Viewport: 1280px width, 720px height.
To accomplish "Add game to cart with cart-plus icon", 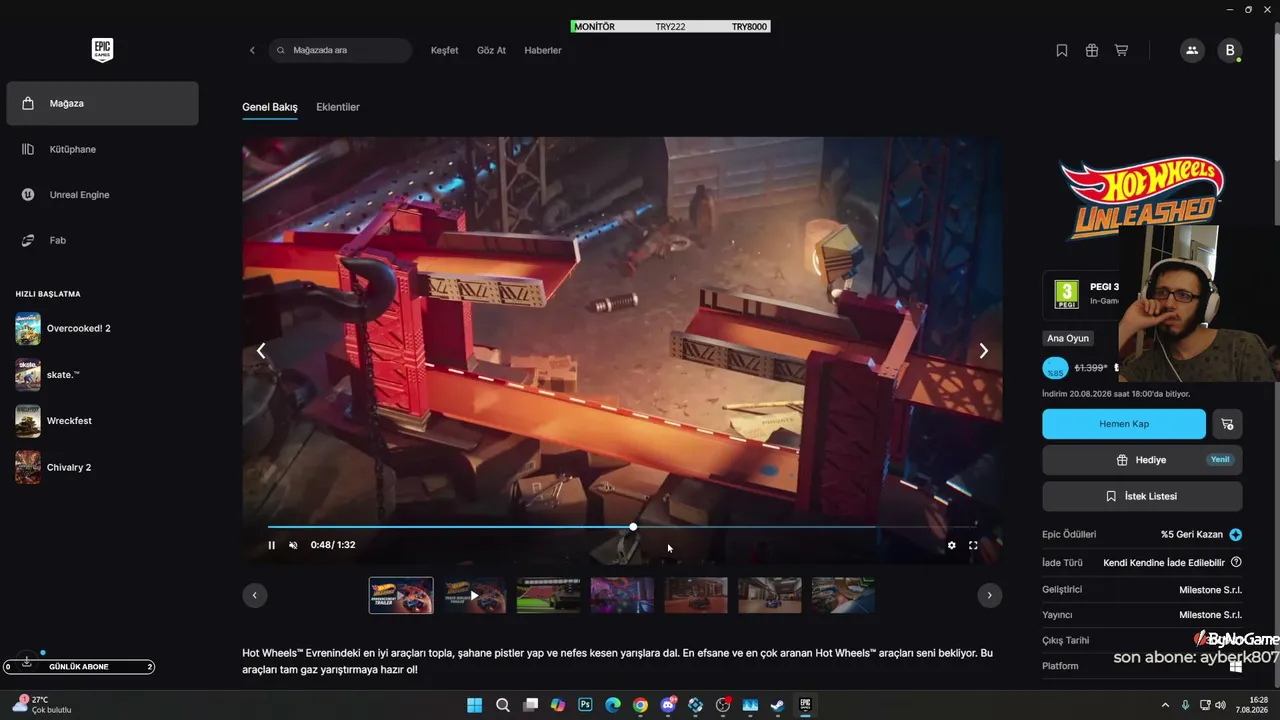I will click(x=1227, y=424).
